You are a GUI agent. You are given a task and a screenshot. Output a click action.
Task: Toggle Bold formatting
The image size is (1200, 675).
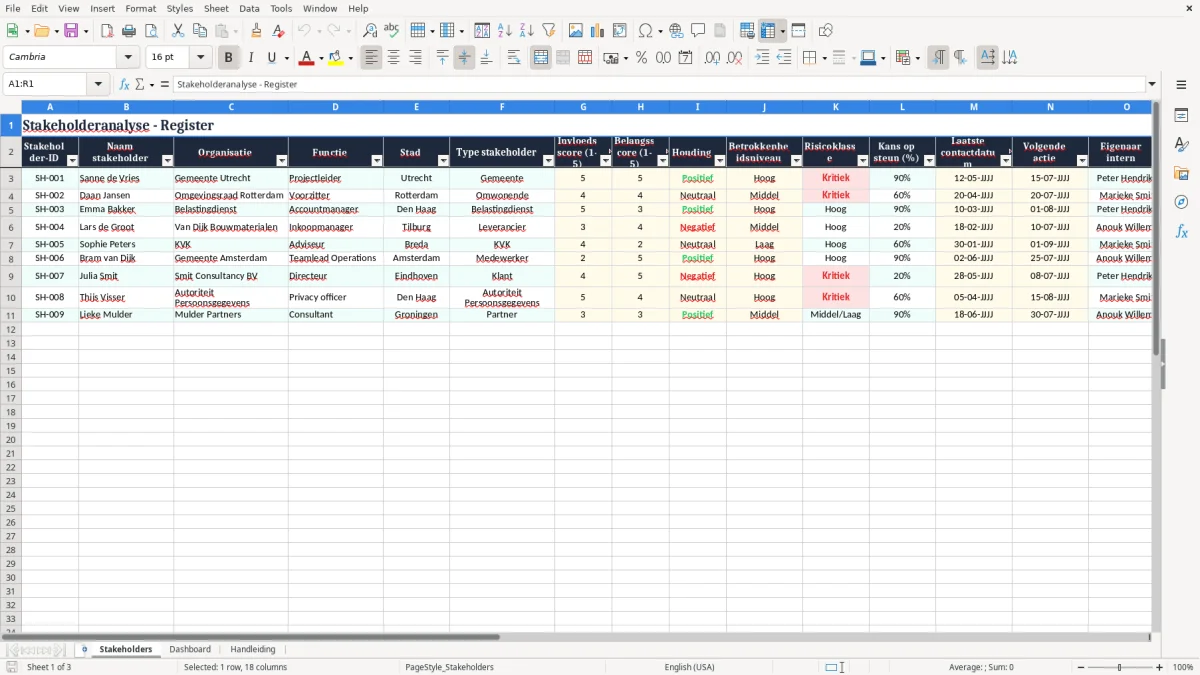[x=229, y=58]
